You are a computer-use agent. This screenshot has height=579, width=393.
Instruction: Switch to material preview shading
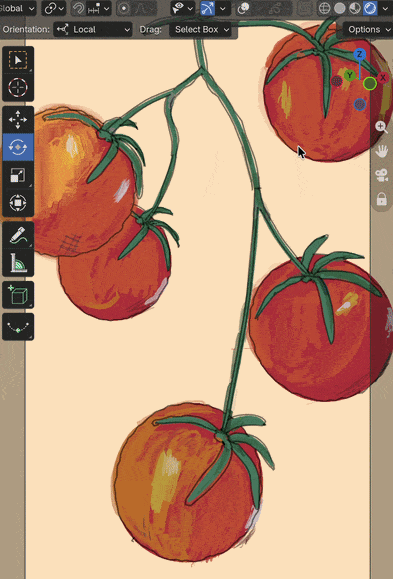pyautogui.click(x=355, y=8)
